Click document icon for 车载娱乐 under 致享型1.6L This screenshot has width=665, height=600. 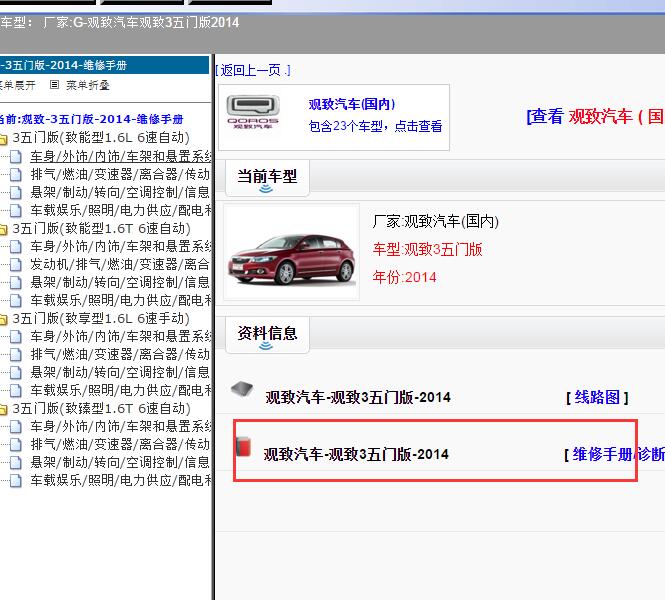coord(16,390)
